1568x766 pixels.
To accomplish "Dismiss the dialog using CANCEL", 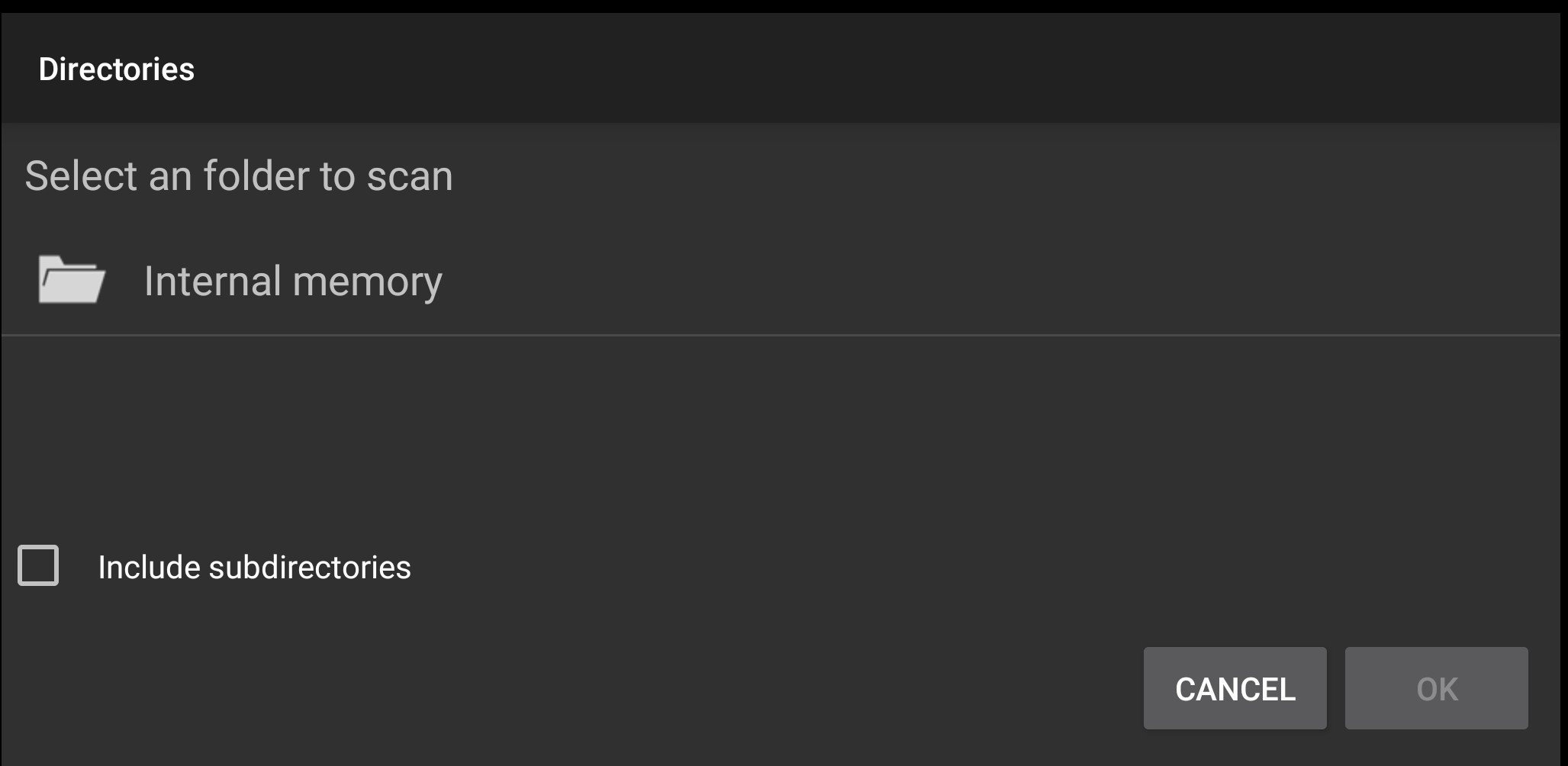I will point(1235,688).
